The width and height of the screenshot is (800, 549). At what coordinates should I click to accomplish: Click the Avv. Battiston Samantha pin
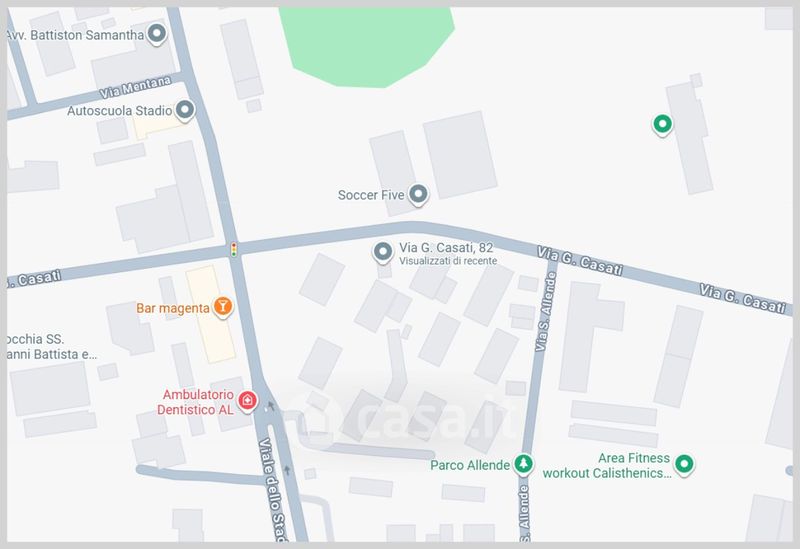(x=157, y=34)
